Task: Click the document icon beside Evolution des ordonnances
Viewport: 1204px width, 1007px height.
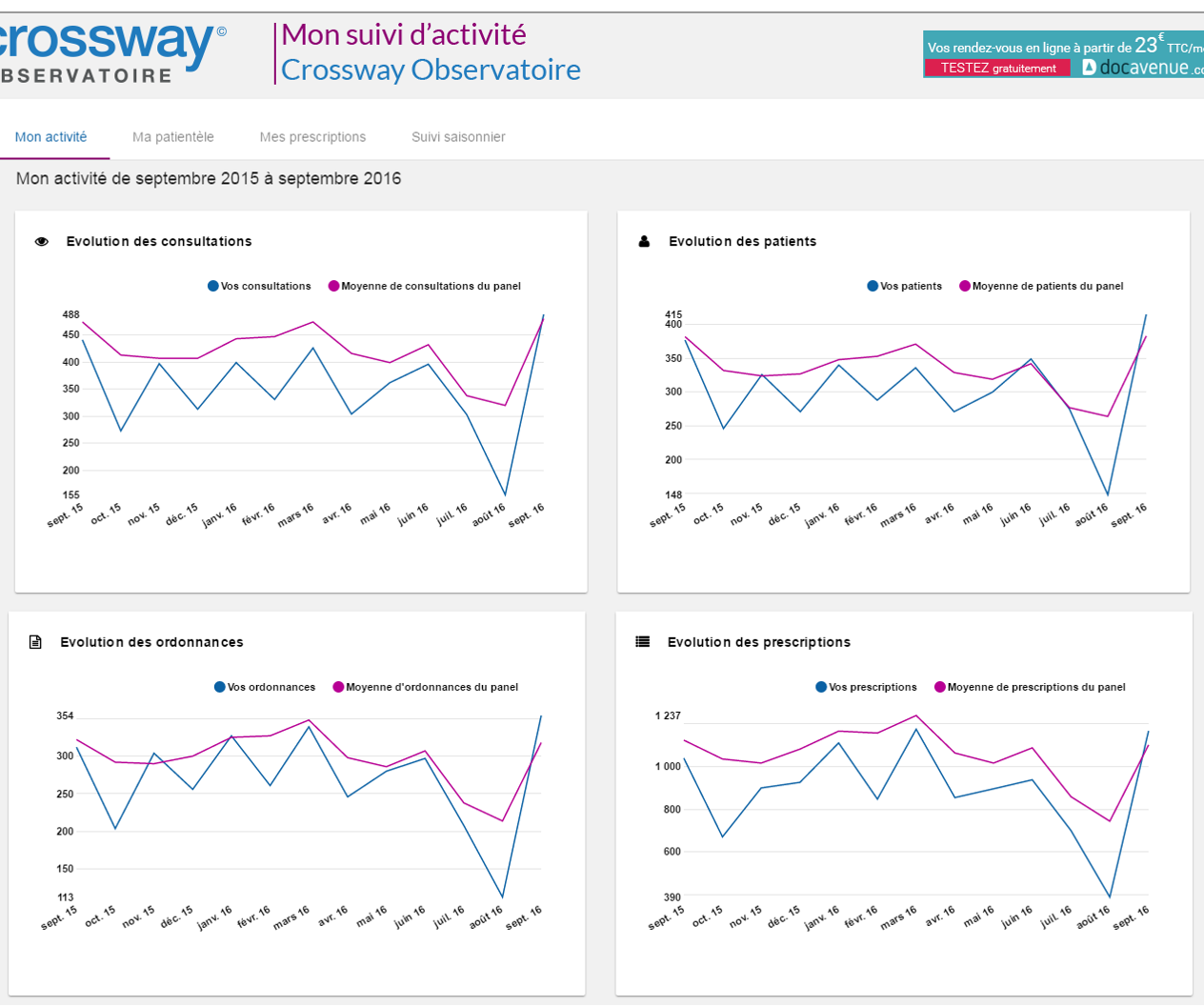Action: click(35, 643)
